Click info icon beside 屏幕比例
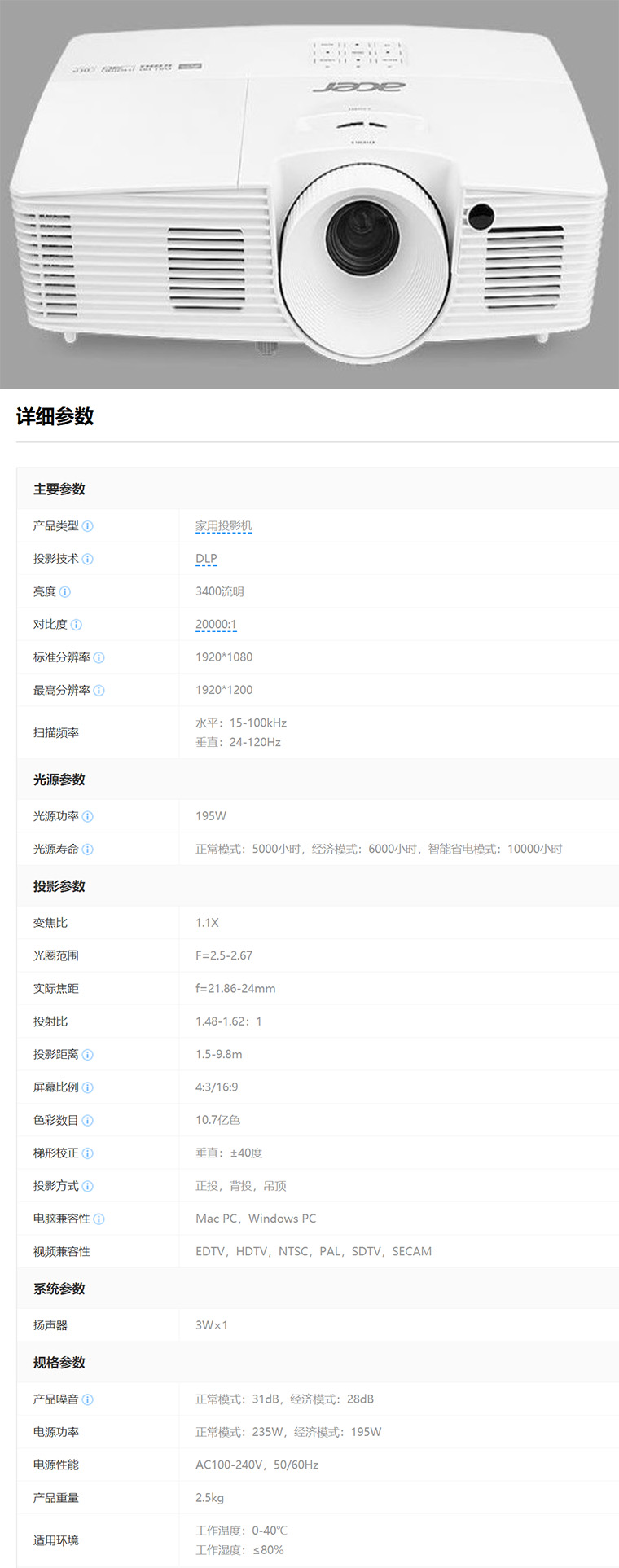This screenshot has height=1568, width=619. (x=88, y=1087)
